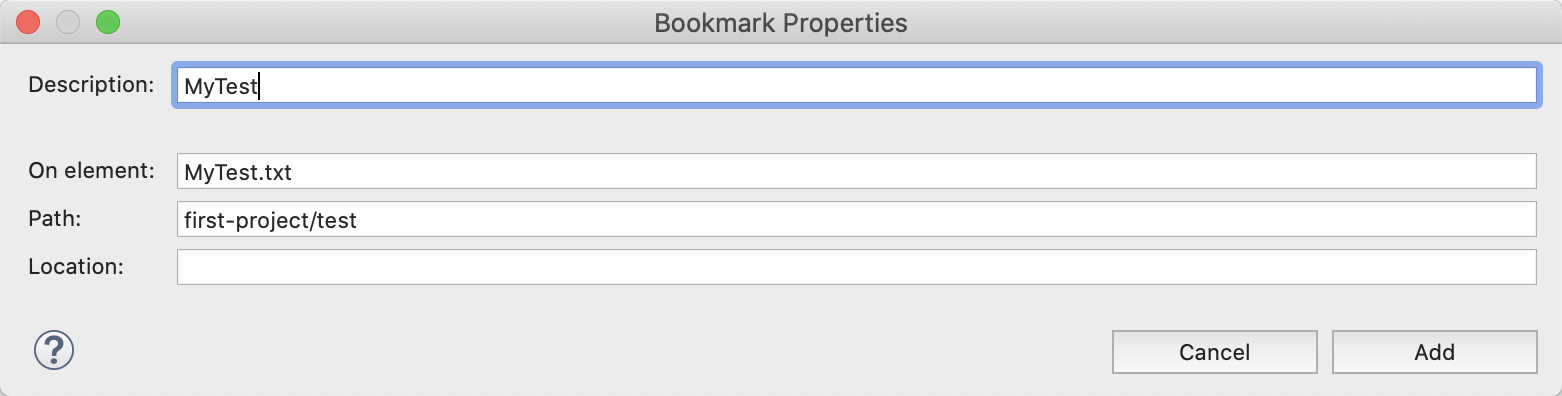This screenshot has width=1562, height=396.
Task: Click empty title bar area right of title
Action: pos(1230,22)
